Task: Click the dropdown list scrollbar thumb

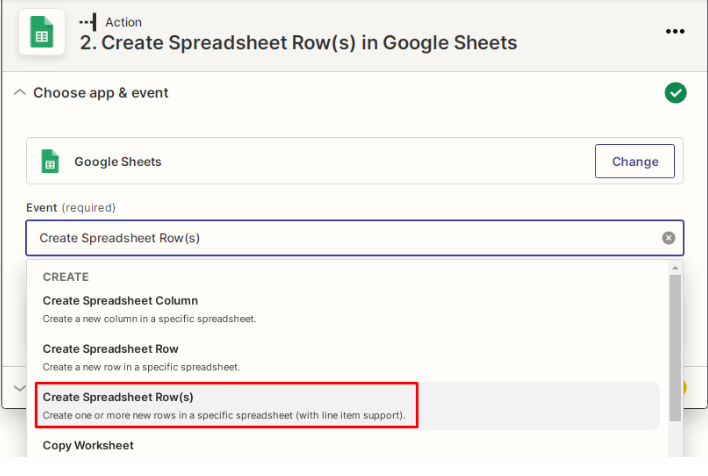Action: point(675,348)
